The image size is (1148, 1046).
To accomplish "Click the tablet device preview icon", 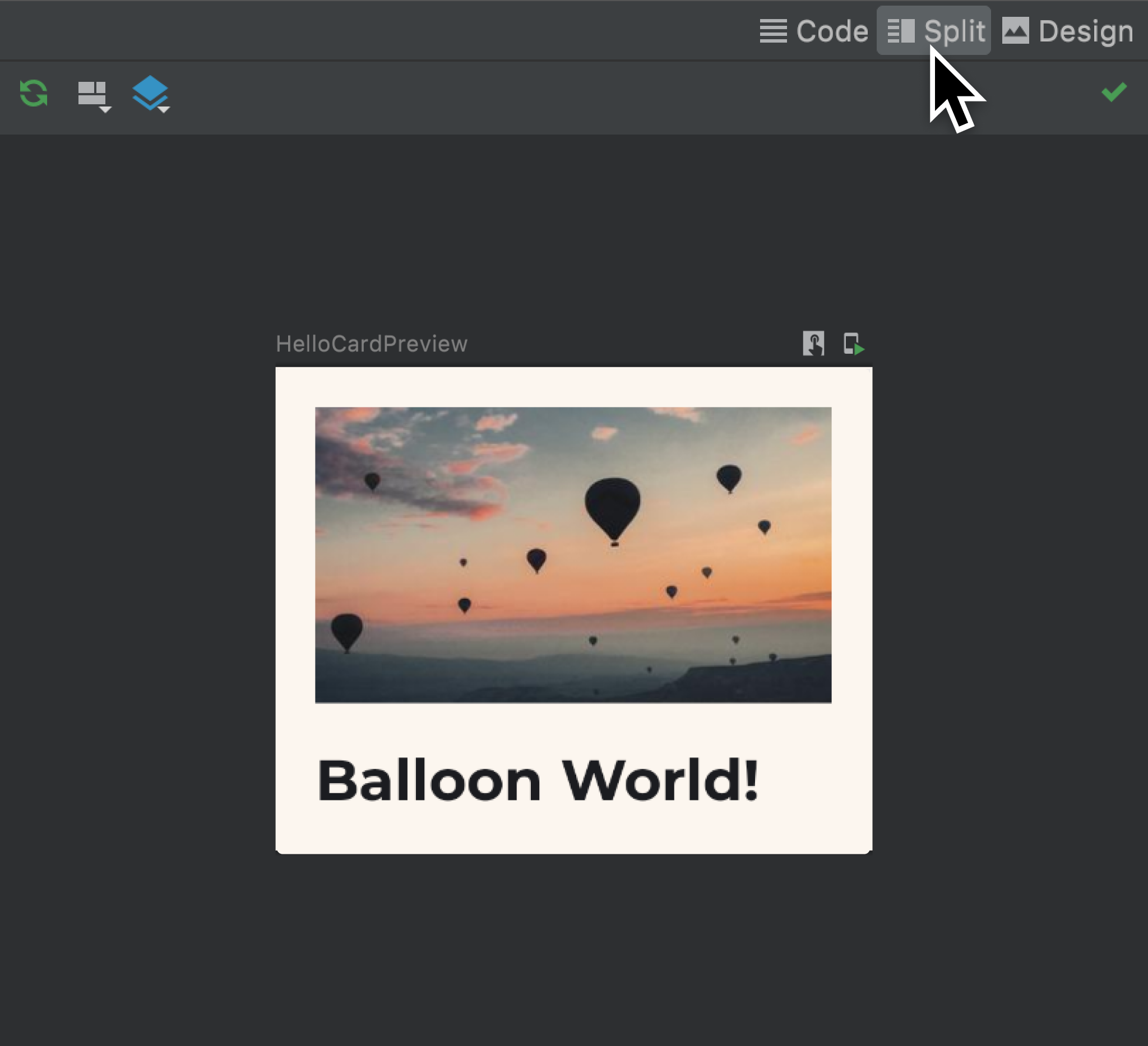I will [x=852, y=343].
